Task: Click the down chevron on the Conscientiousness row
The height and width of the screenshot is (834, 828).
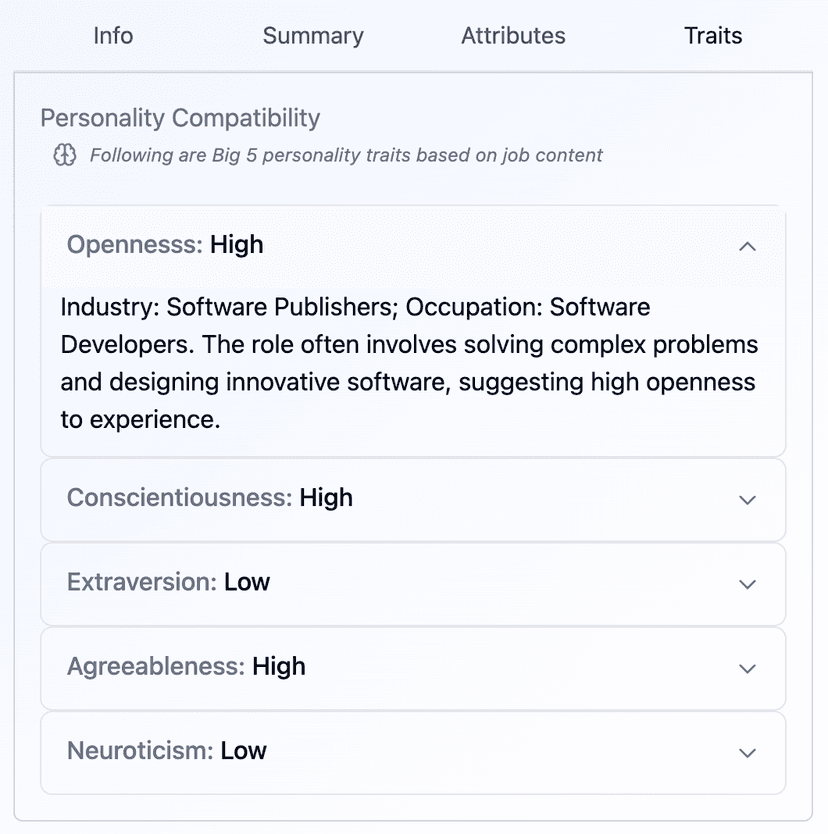Action: tap(747, 500)
